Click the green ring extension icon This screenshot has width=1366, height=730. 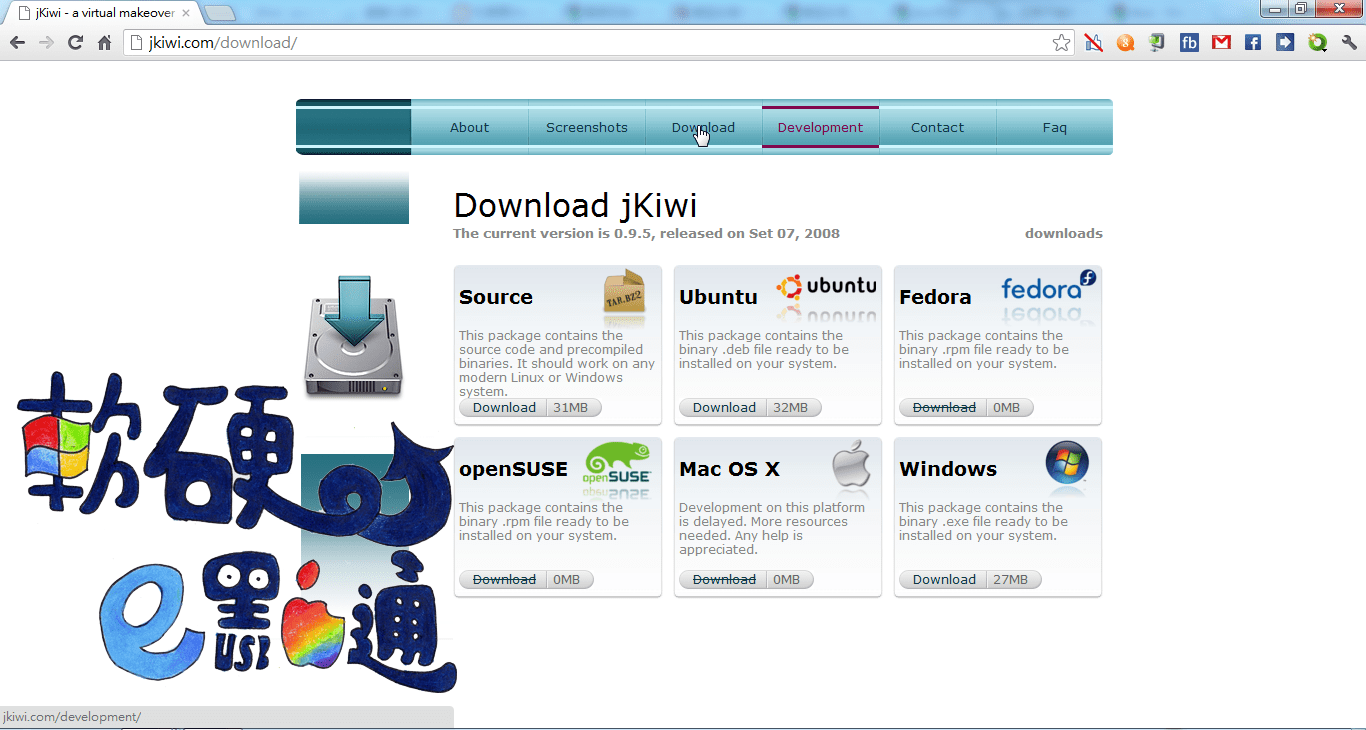1317,43
